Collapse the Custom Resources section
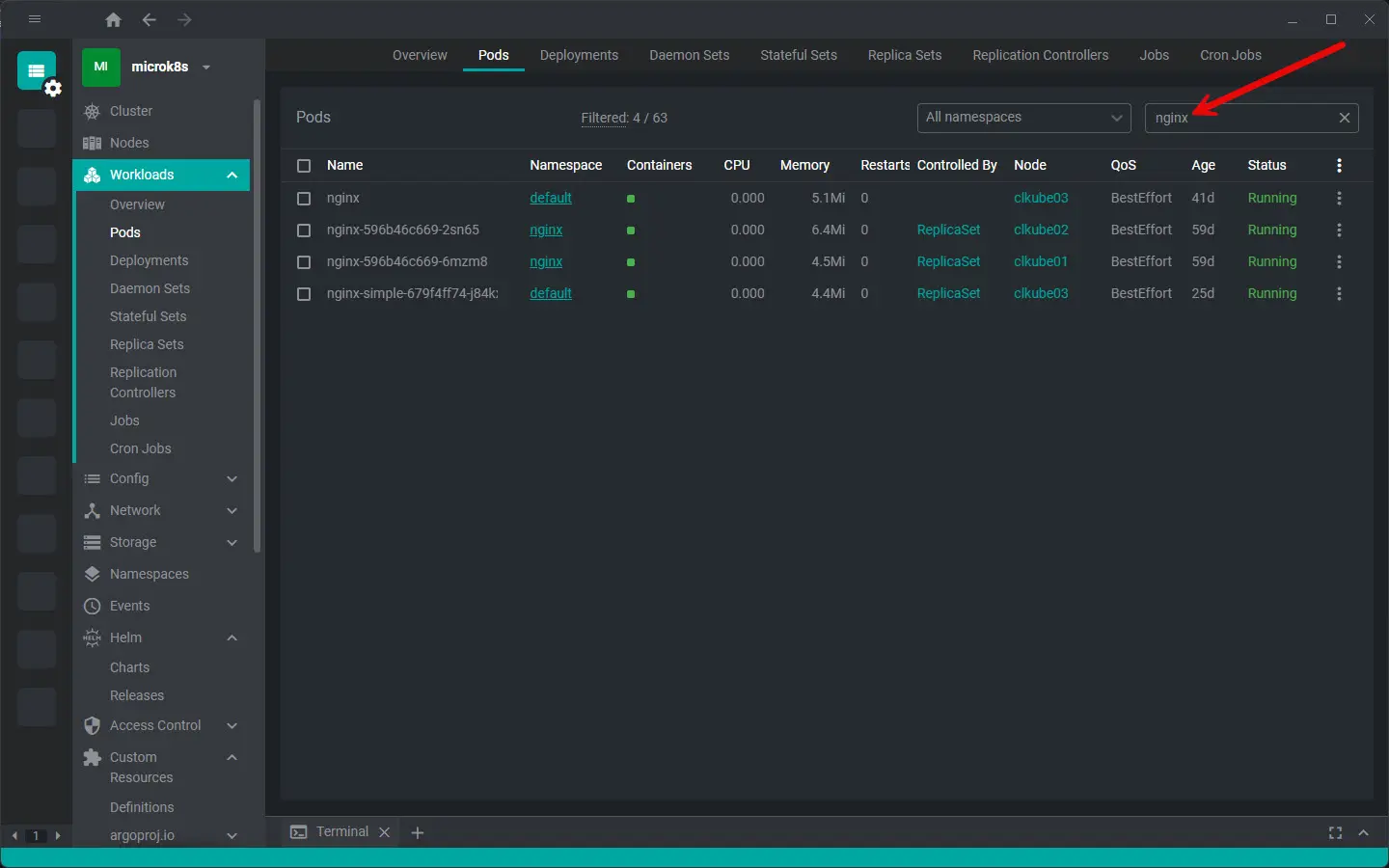This screenshot has width=1389, height=868. pyautogui.click(x=232, y=757)
